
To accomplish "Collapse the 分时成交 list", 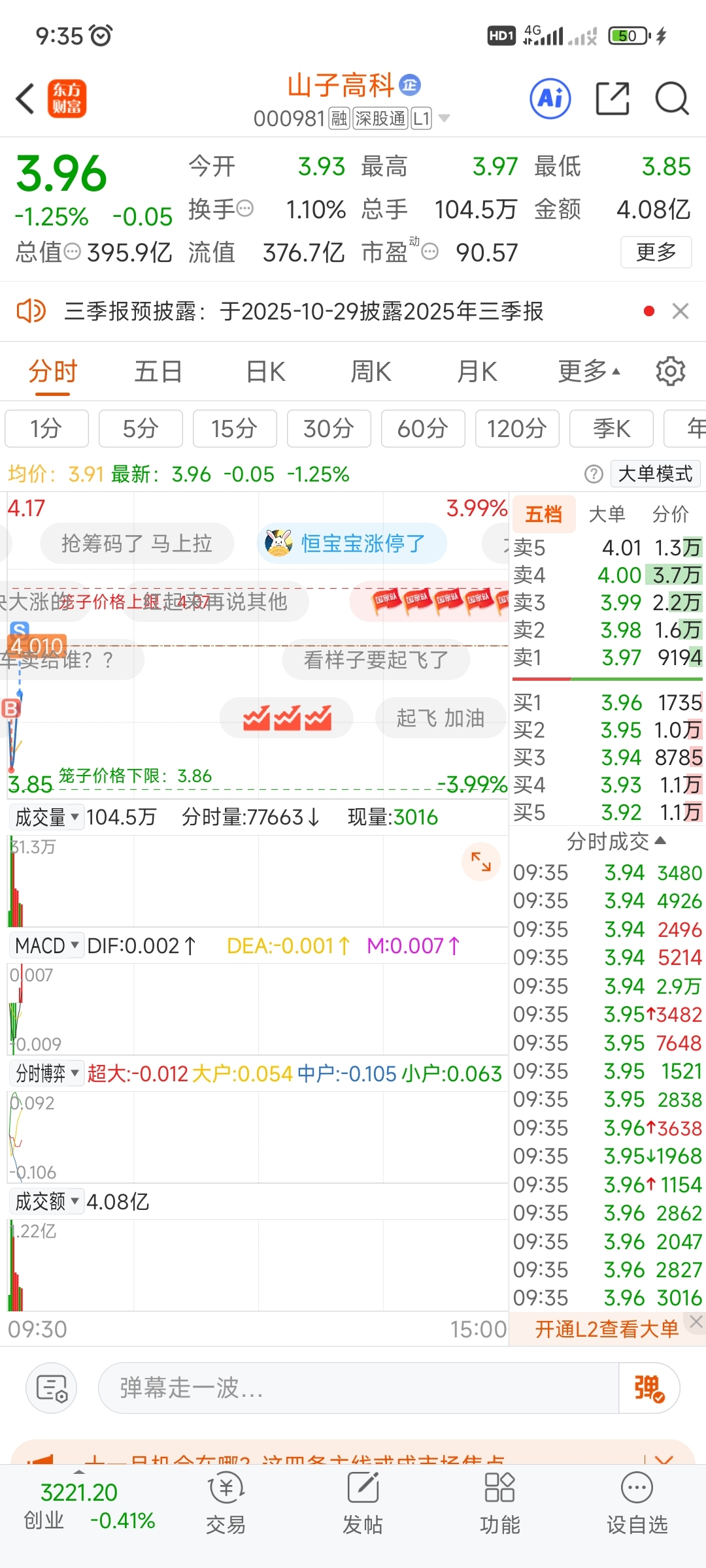I will 616,841.
